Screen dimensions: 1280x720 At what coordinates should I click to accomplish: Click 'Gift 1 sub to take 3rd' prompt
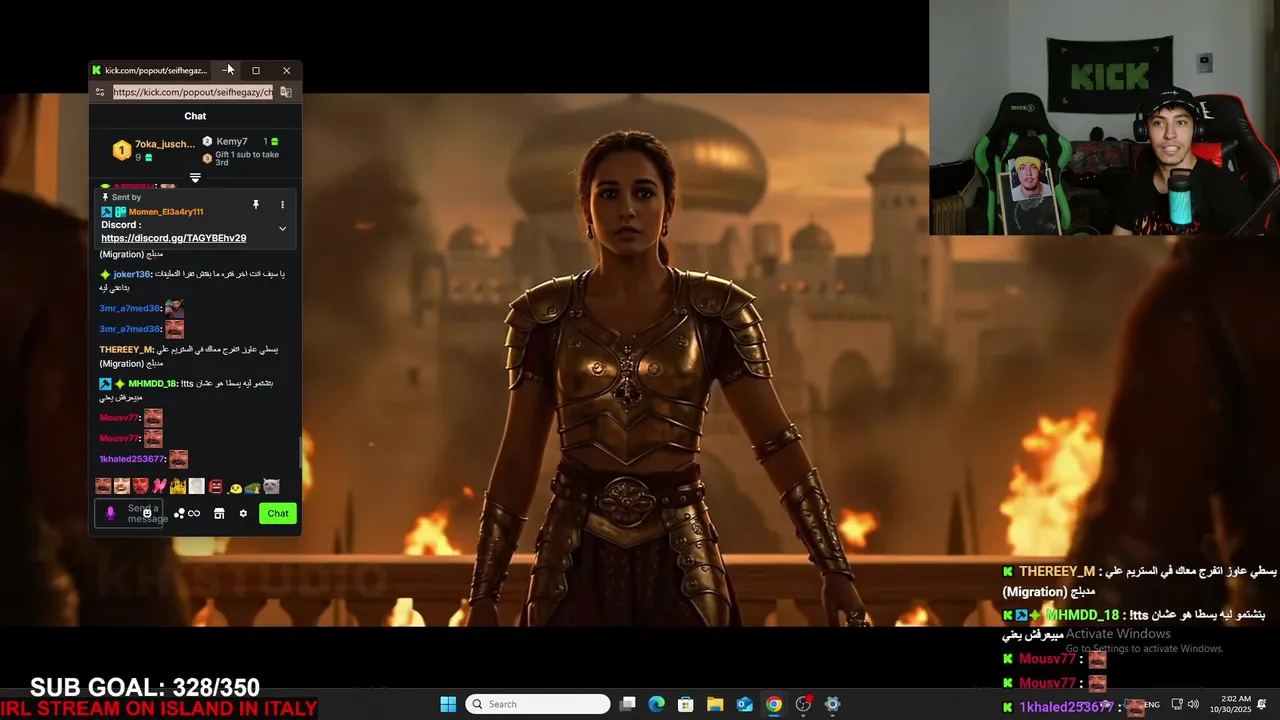tap(247, 158)
